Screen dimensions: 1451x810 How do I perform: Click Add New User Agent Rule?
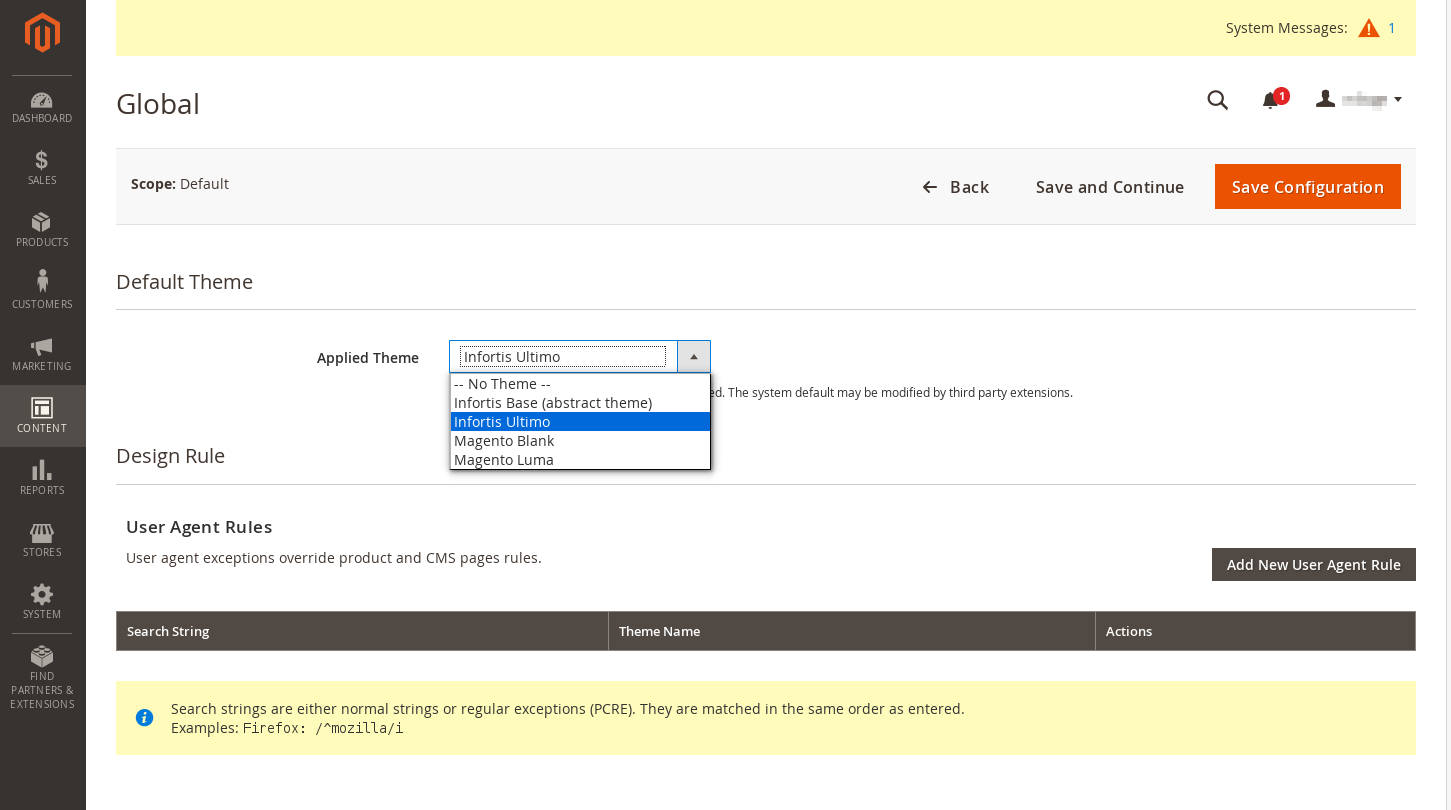click(x=1313, y=565)
